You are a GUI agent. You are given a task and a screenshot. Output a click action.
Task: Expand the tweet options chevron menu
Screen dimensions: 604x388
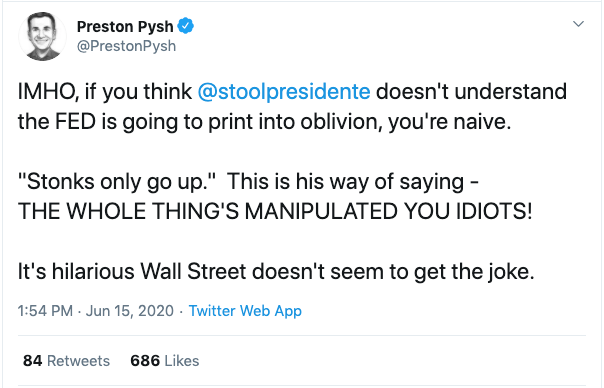tap(578, 24)
